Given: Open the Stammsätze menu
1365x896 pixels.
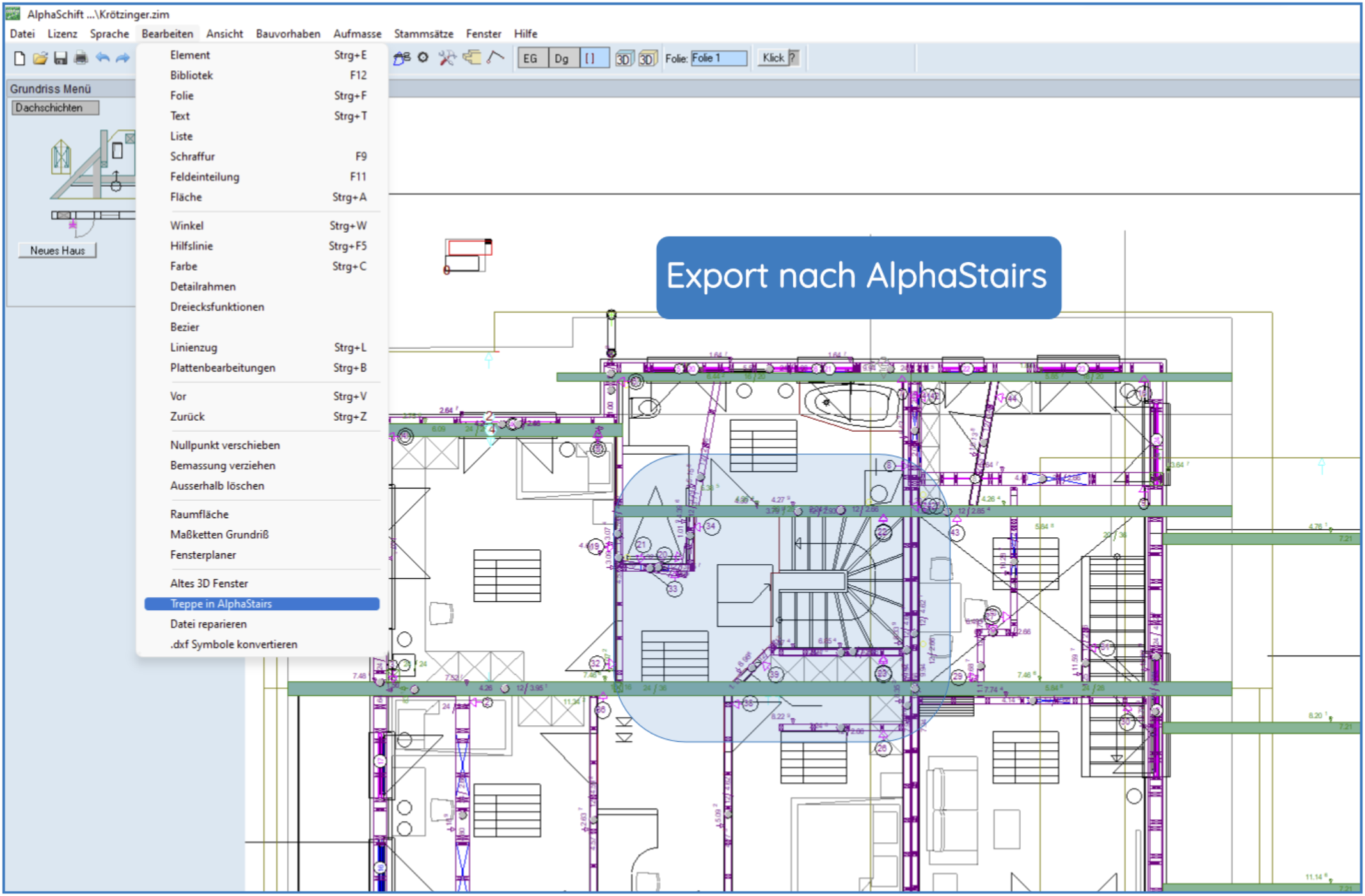Looking at the screenshot, I should (x=423, y=34).
